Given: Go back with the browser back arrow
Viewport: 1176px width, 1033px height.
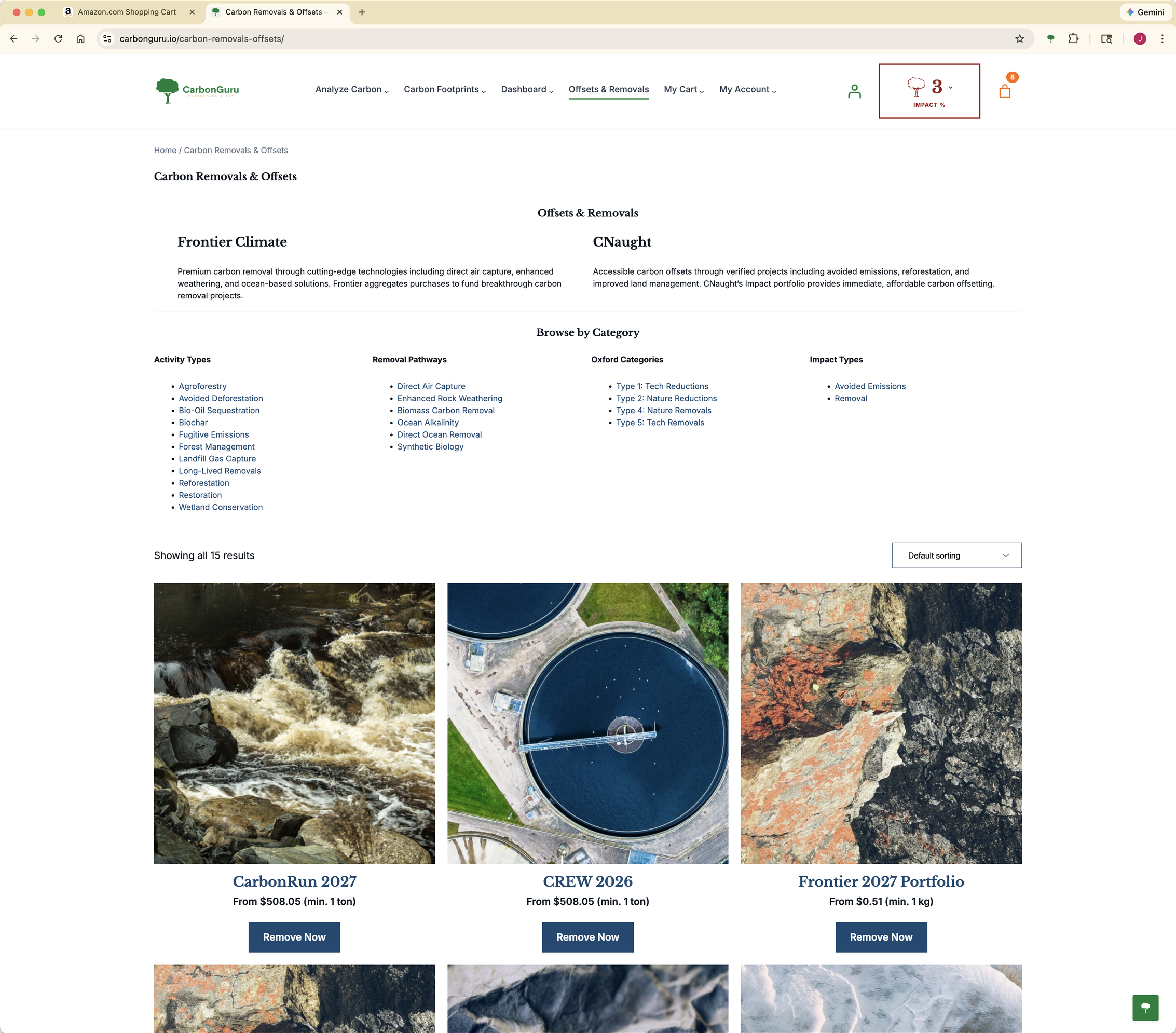Looking at the screenshot, I should pyautogui.click(x=14, y=38).
